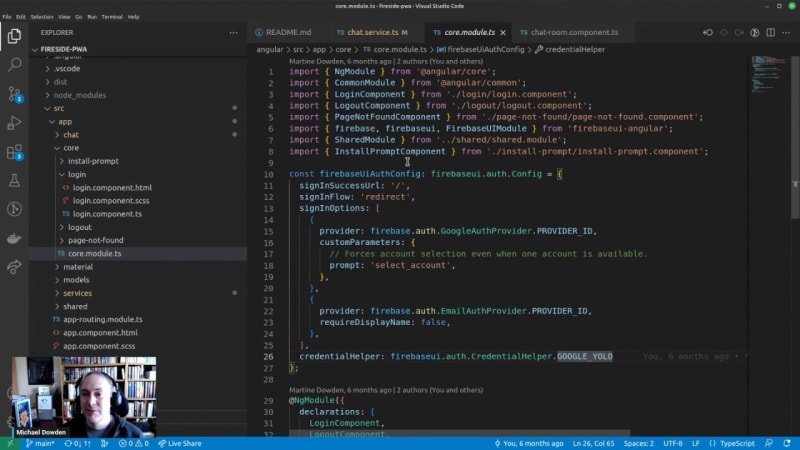Click UTF-8 encoding indicator

(x=672, y=443)
